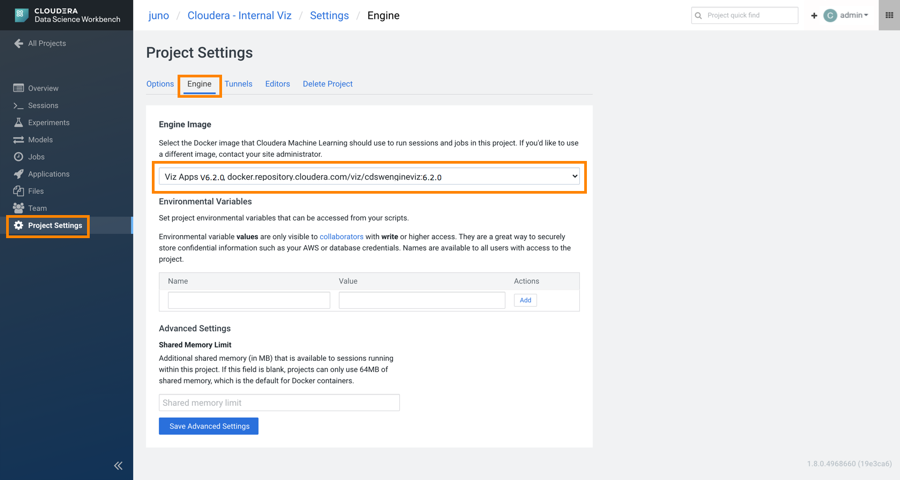Screen dimensions: 900x480
Task: Click the Applications rocket icon
Action: [18, 174]
